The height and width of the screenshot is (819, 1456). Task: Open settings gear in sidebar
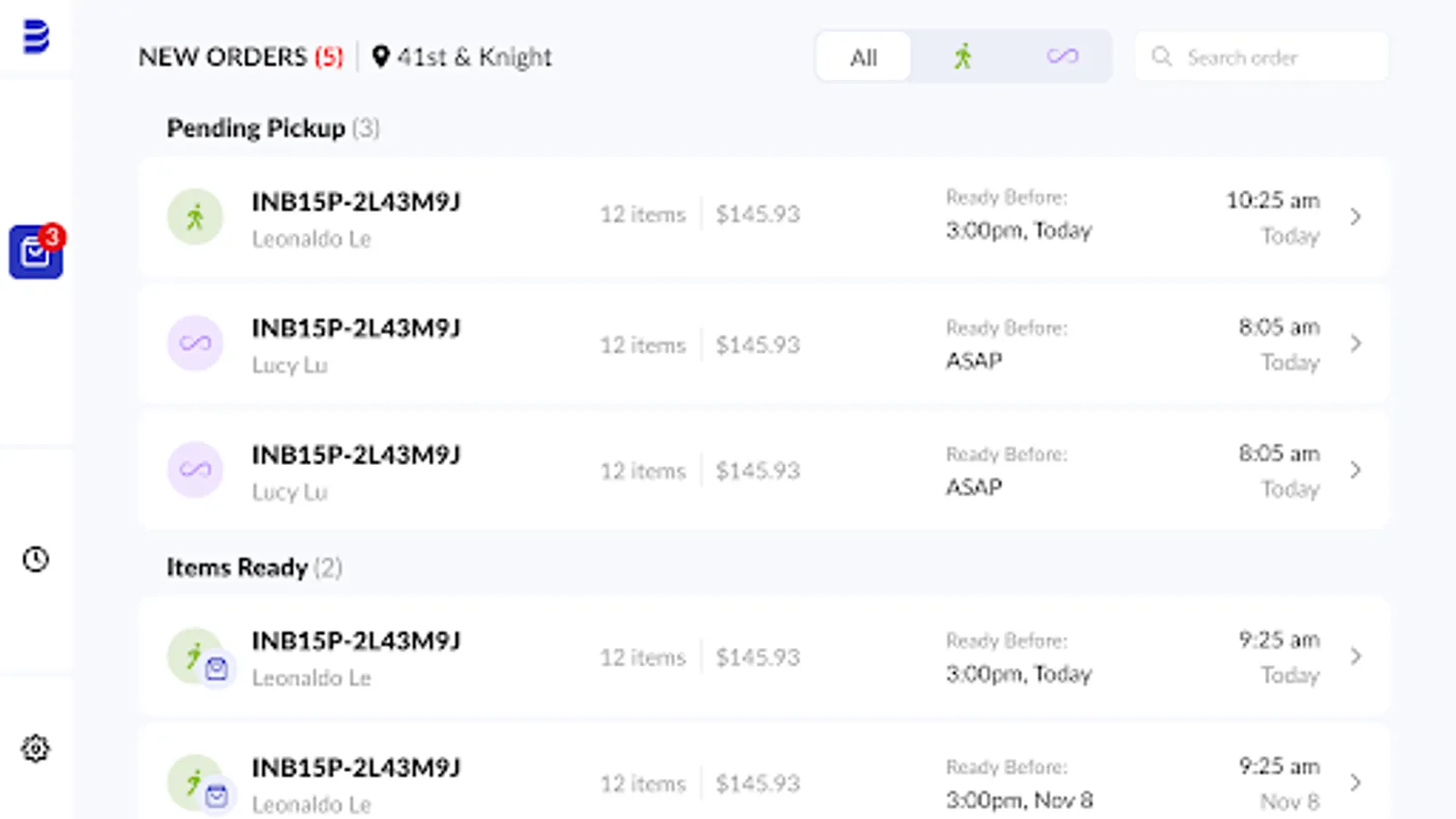[x=35, y=749]
